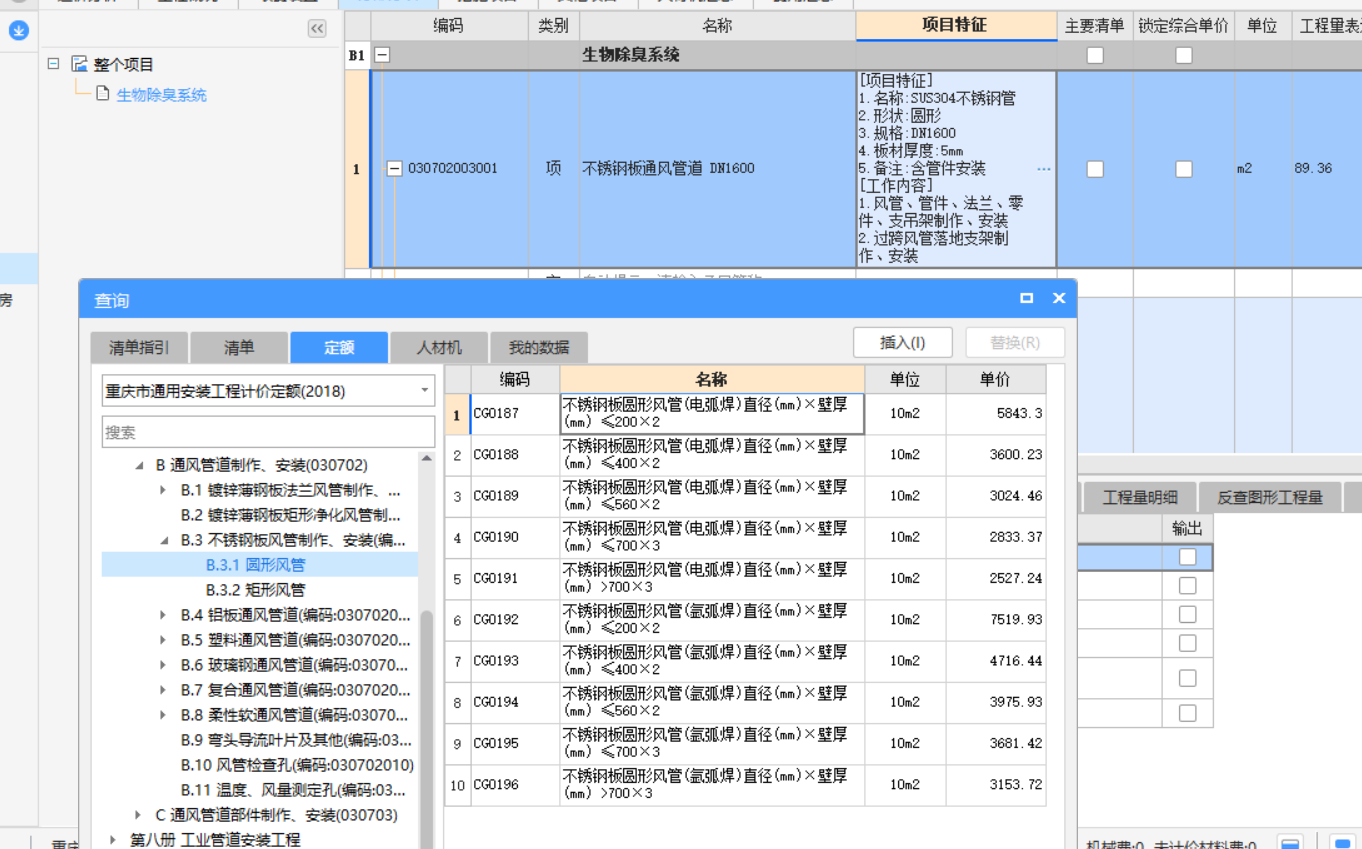Tick 主要清单 checkbox in 生物除臭系统 row

(x=1095, y=55)
